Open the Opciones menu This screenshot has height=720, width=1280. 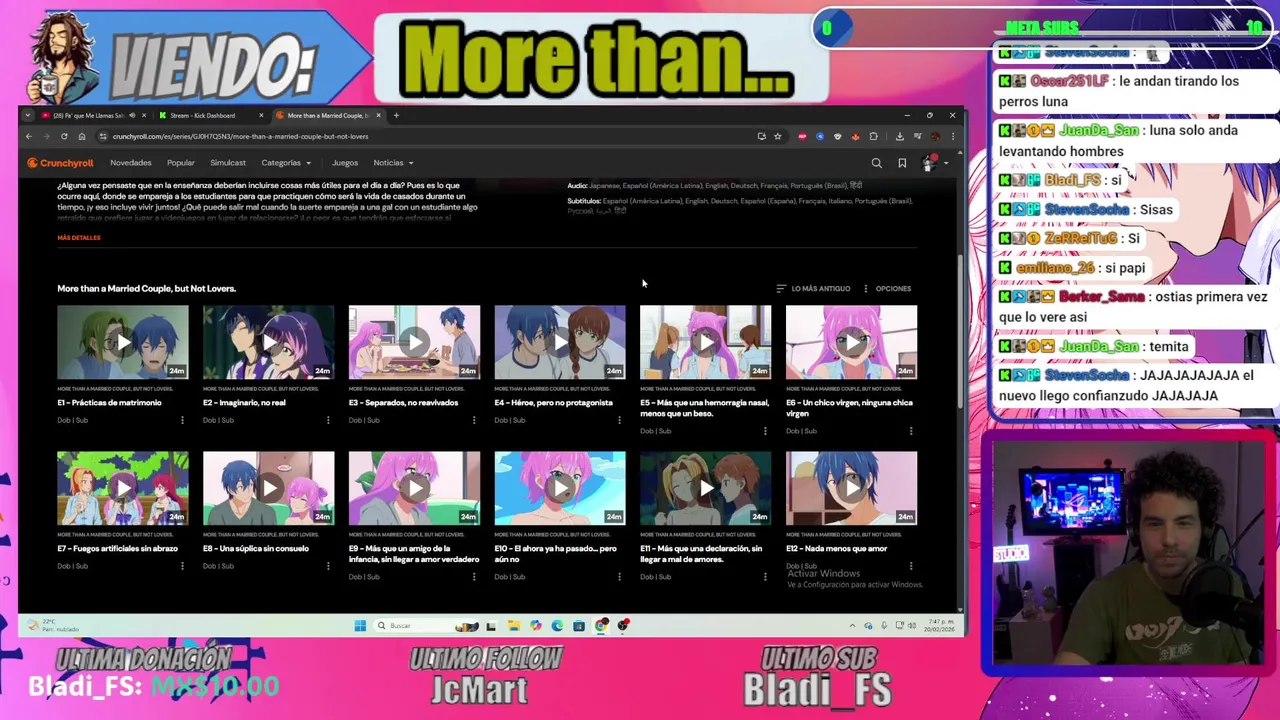887,289
